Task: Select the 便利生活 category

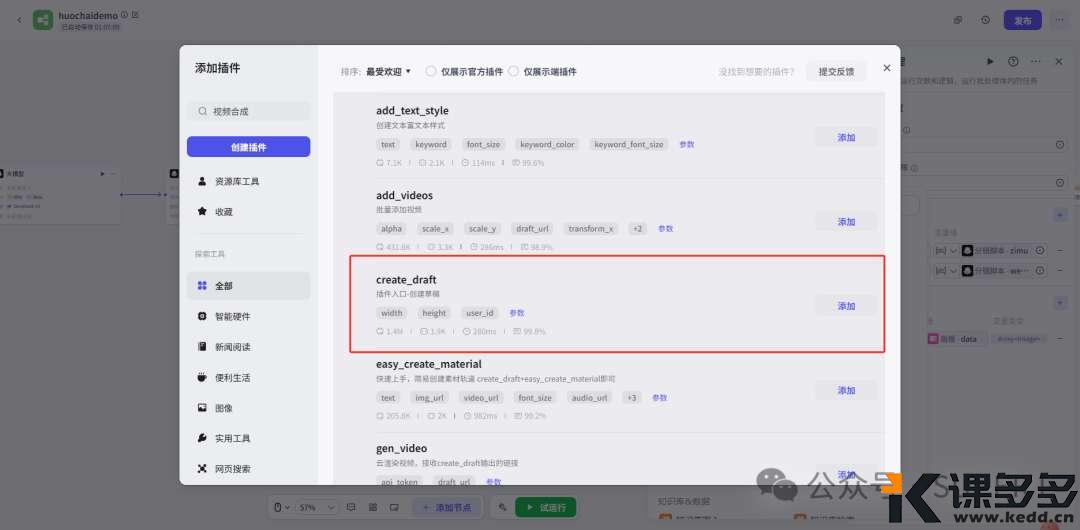Action: (249, 378)
